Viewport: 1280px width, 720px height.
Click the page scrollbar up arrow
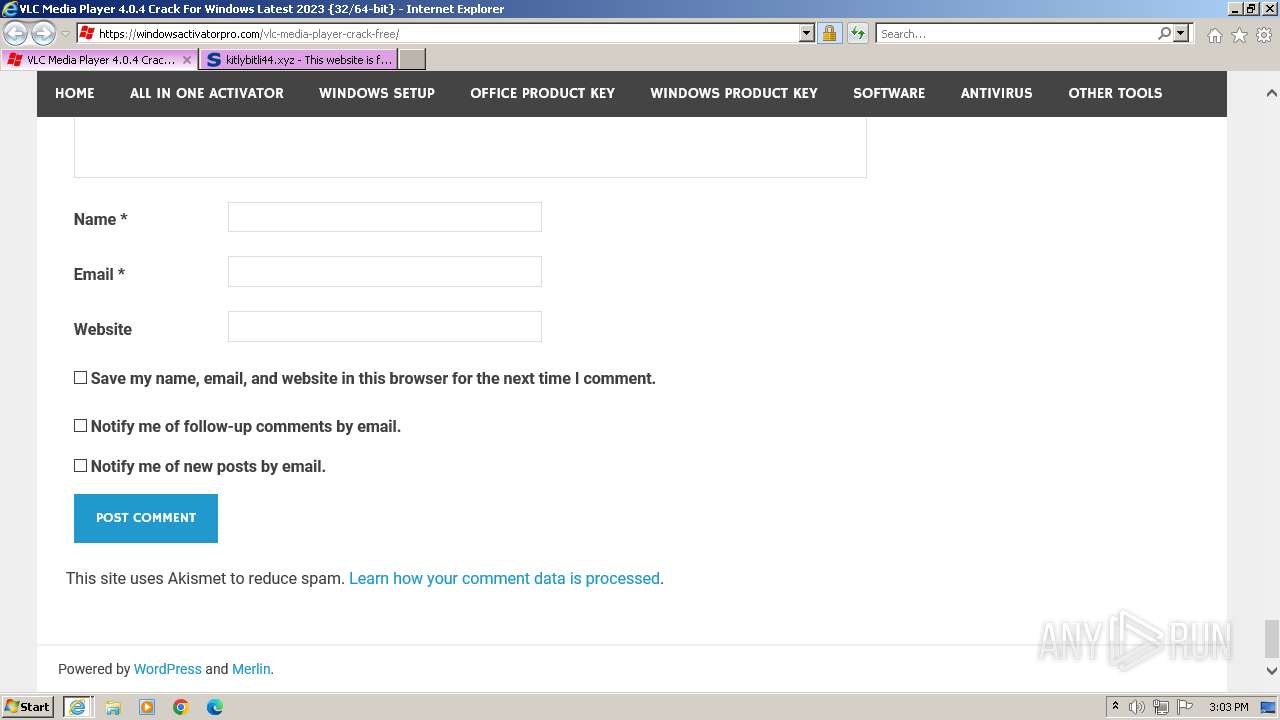(x=1271, y=93)
